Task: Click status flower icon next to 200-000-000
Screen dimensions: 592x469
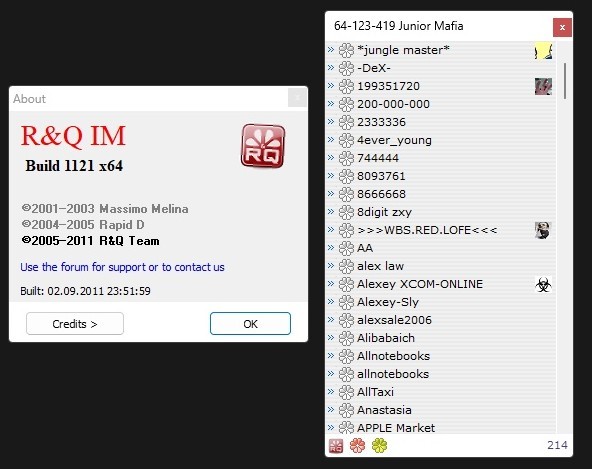Action: tap(346, 104)
